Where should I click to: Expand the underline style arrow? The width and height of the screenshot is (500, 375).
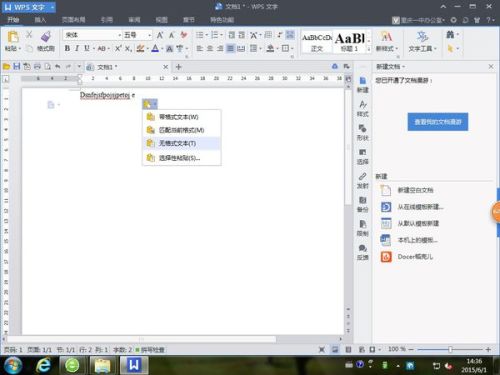(x=94, y=49)
